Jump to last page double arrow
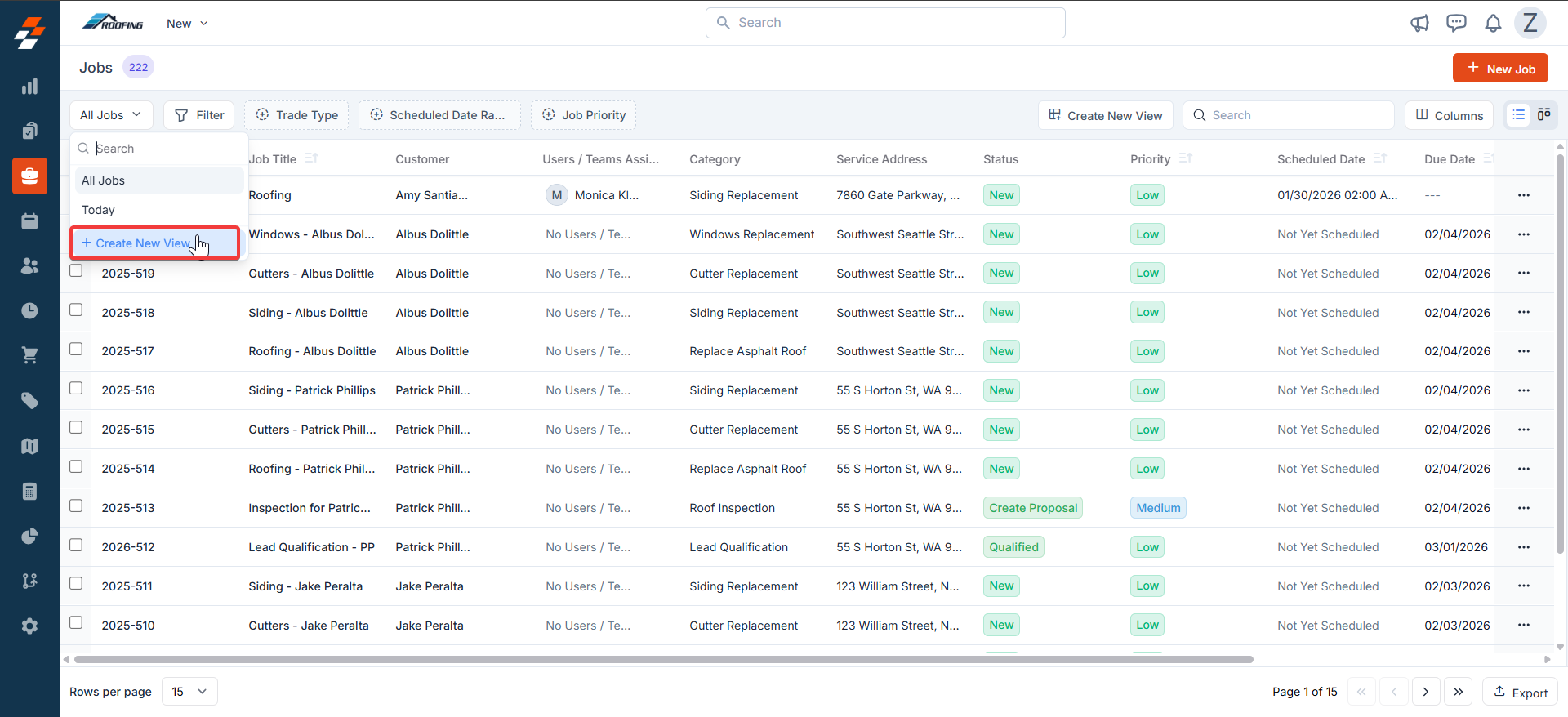The width and height of the screenshot is (1568, 717). [x=1459, y=692]
